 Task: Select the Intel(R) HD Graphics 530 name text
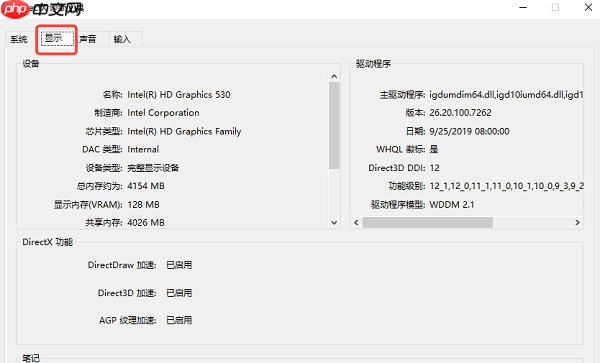(x=179, y=94)
